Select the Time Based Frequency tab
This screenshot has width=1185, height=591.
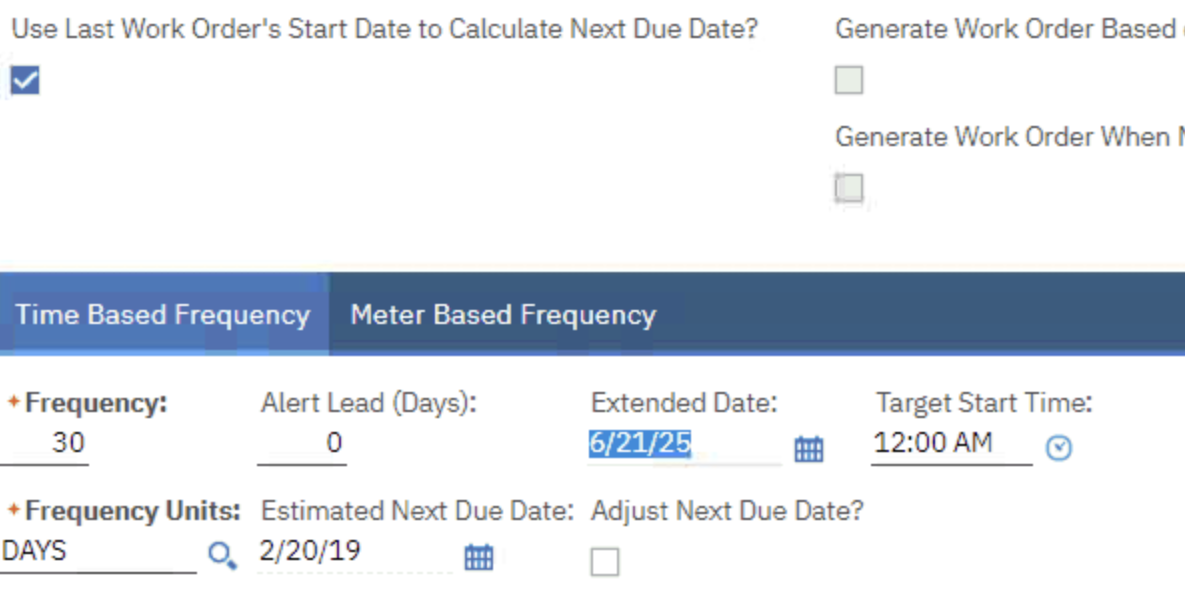162,315
